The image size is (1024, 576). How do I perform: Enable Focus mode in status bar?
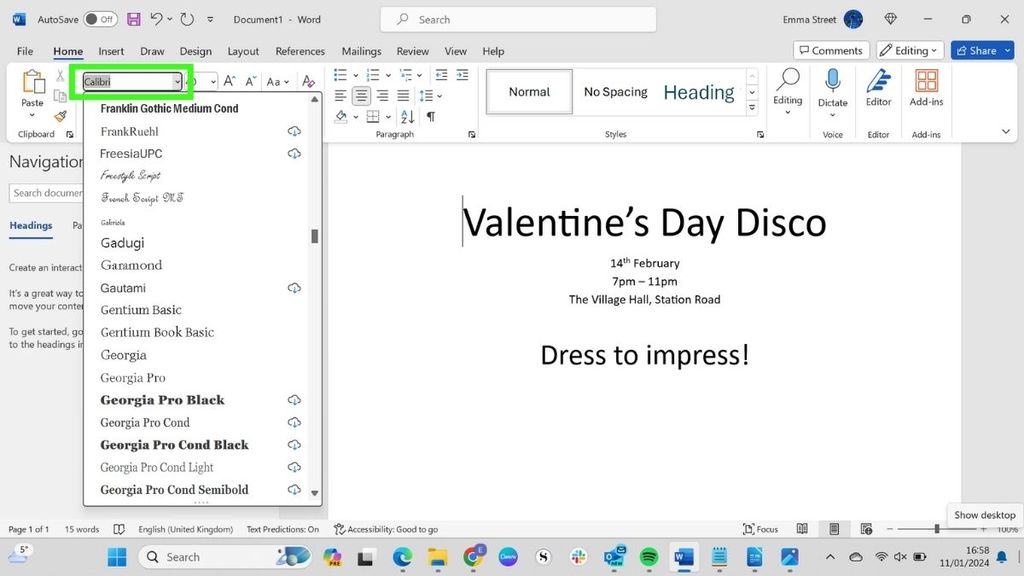click(761, 529)
